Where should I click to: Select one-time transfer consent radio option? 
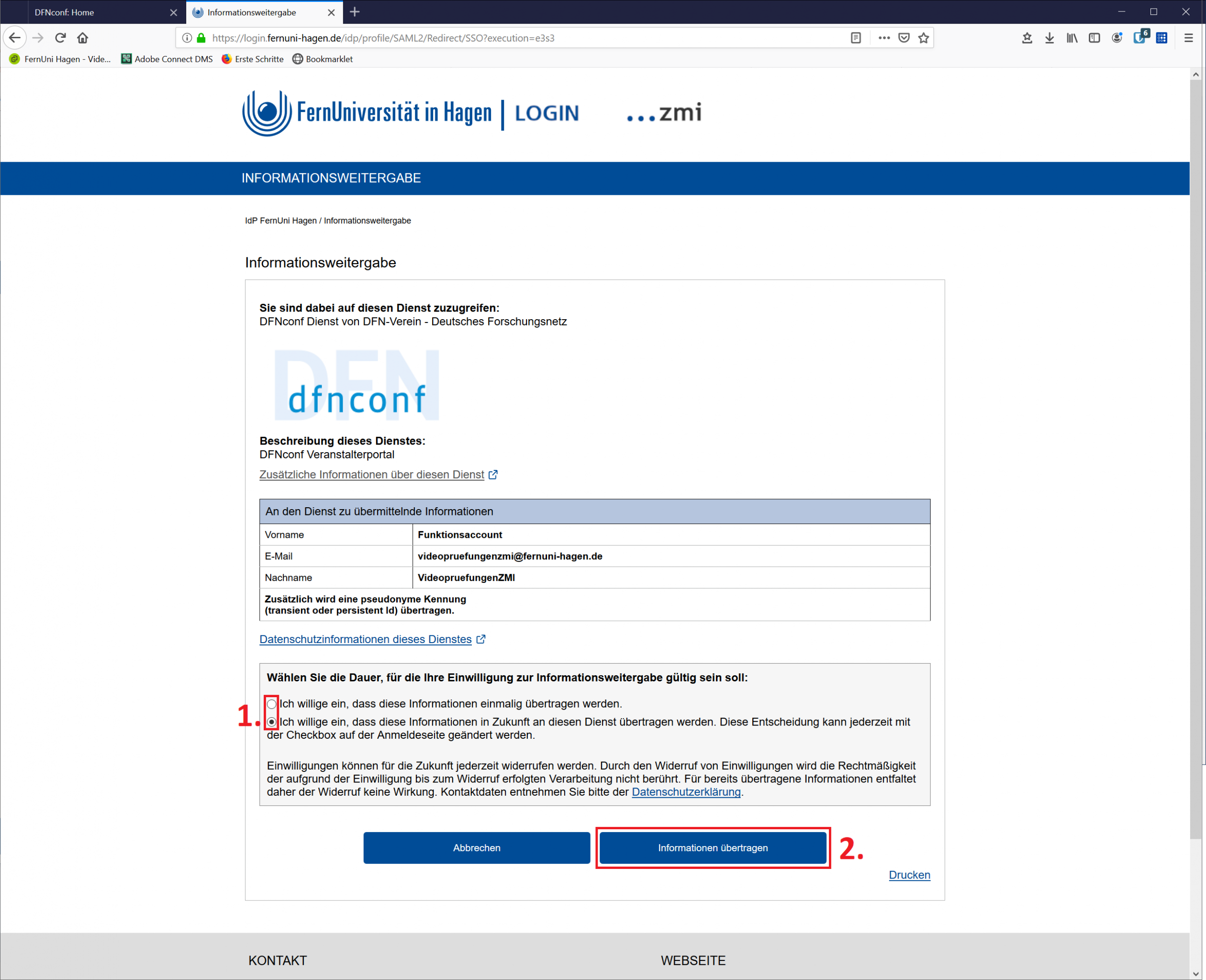(x=271, y=704)
